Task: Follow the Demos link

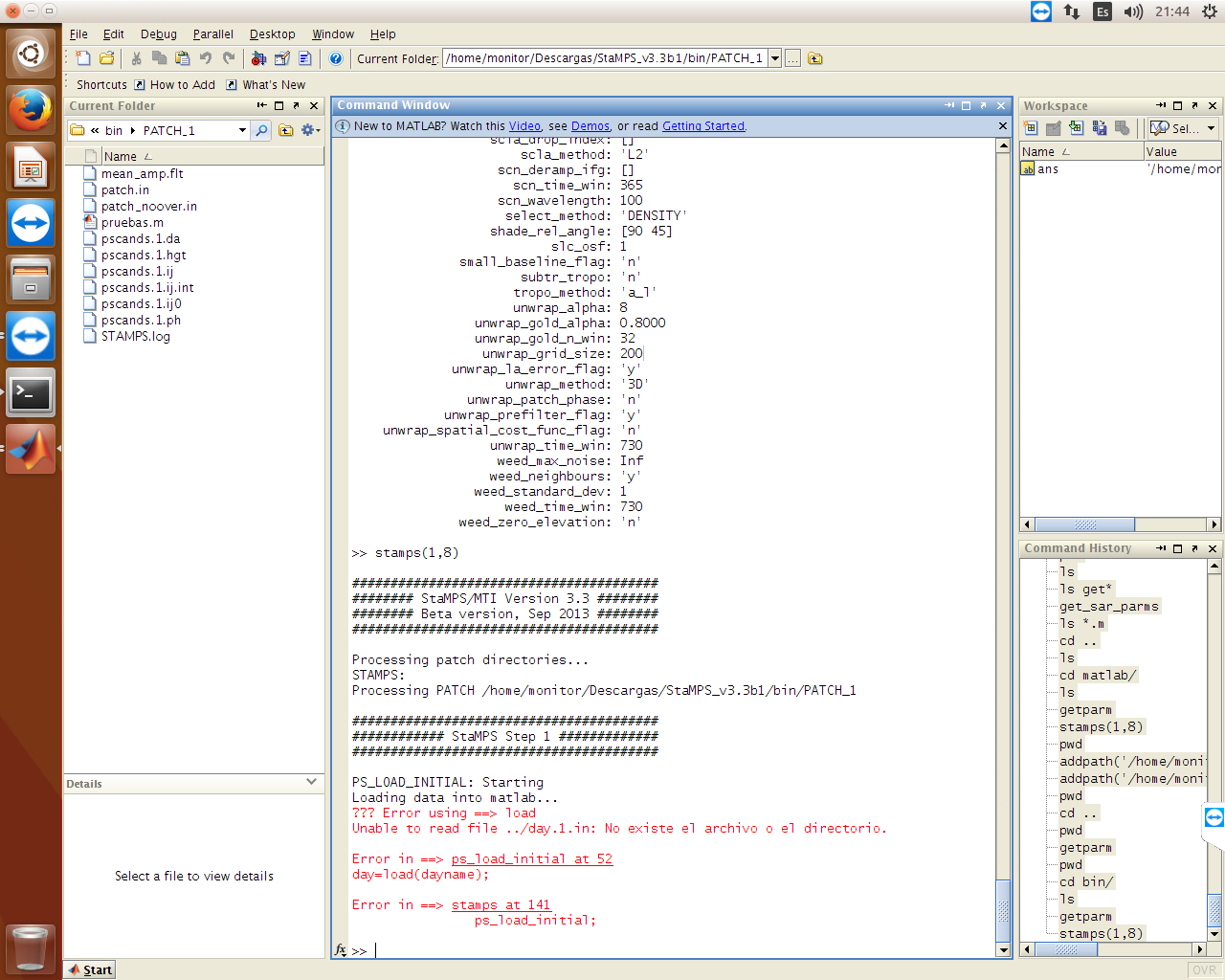Action: [590, 126]
